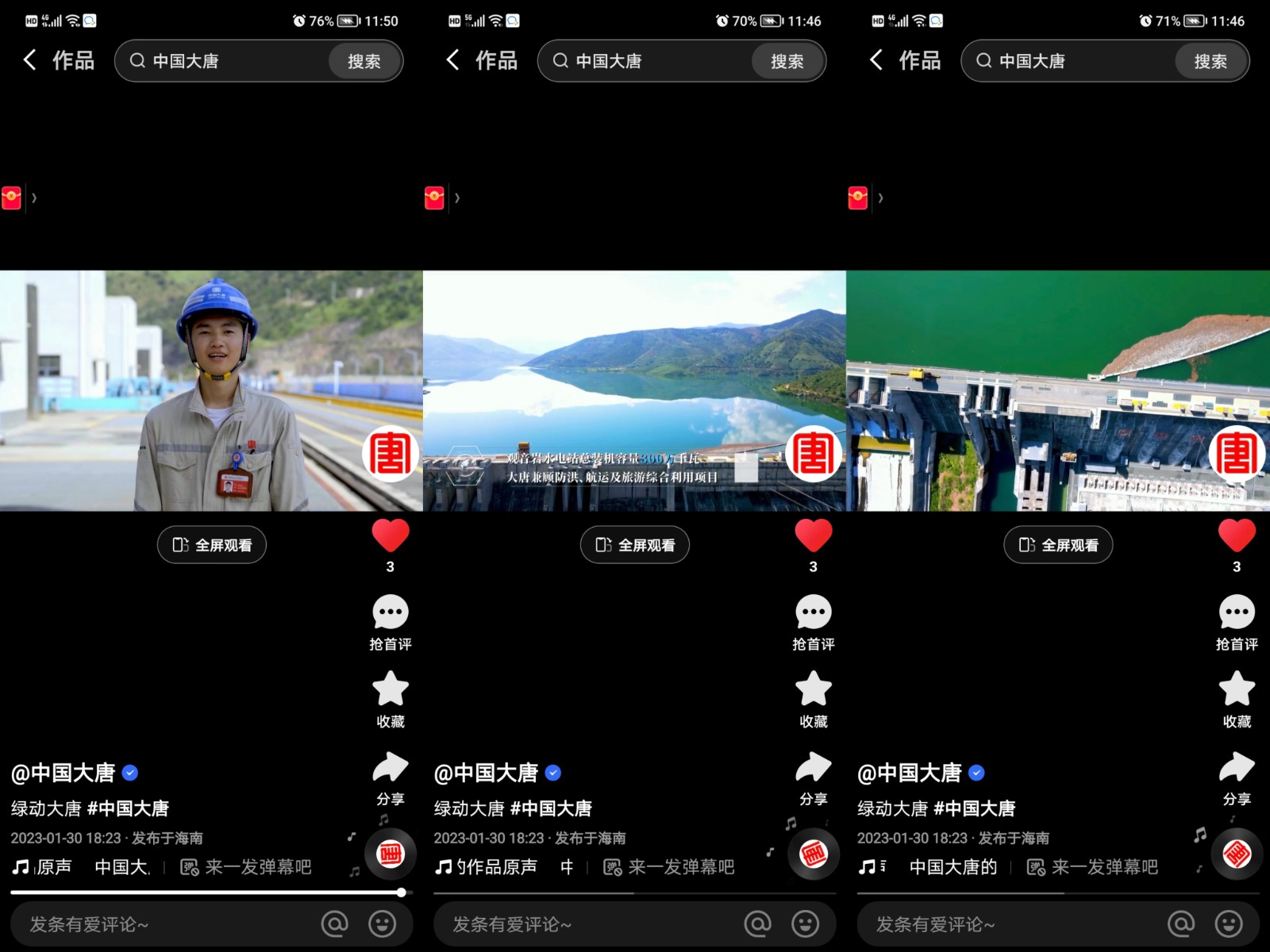Expand the chevron beside the left screen's red envelope
The height and width of the screenshot is (952, 1270).
pos(34,198)
